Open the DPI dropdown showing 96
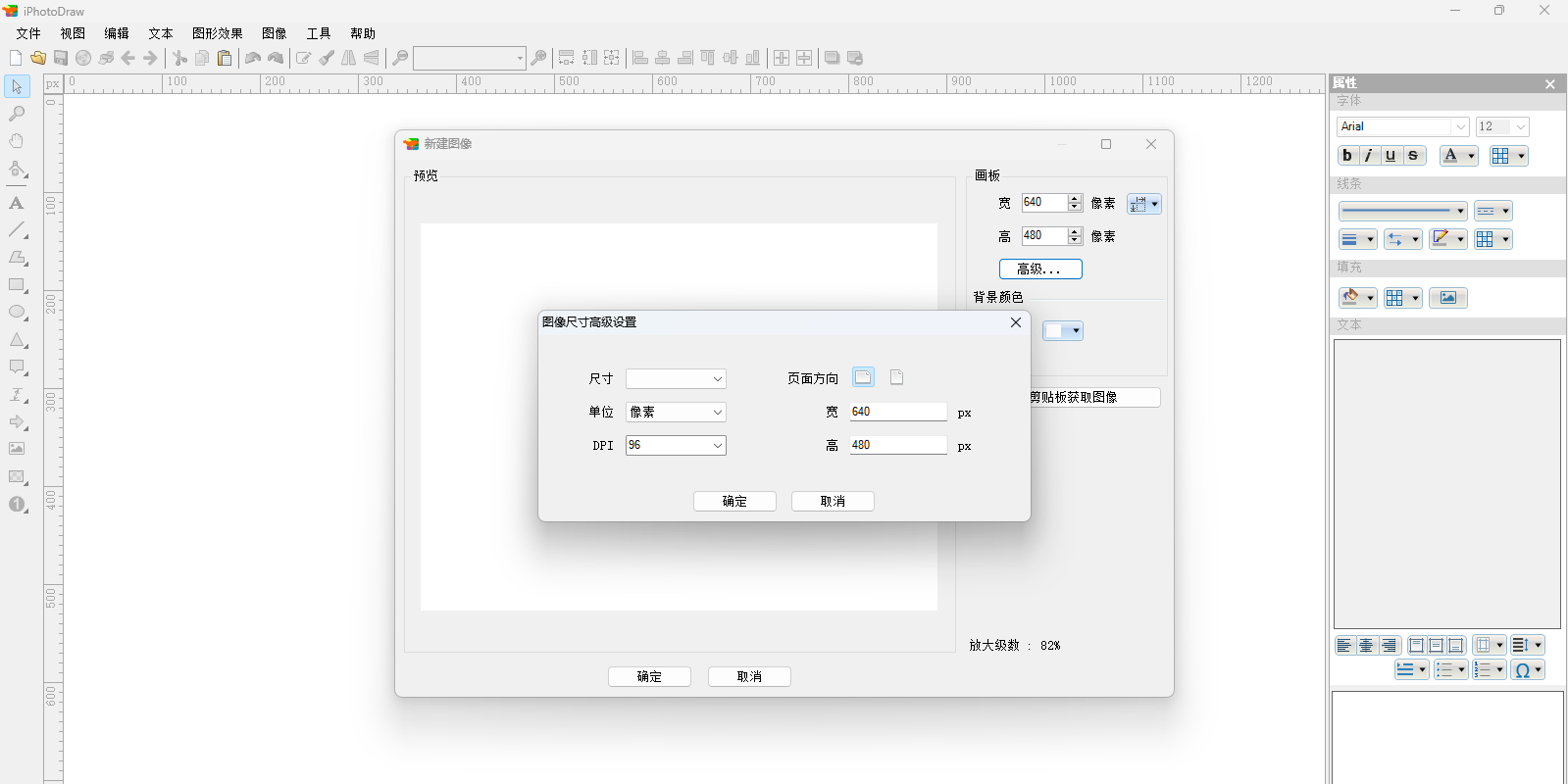 [676, 446]
